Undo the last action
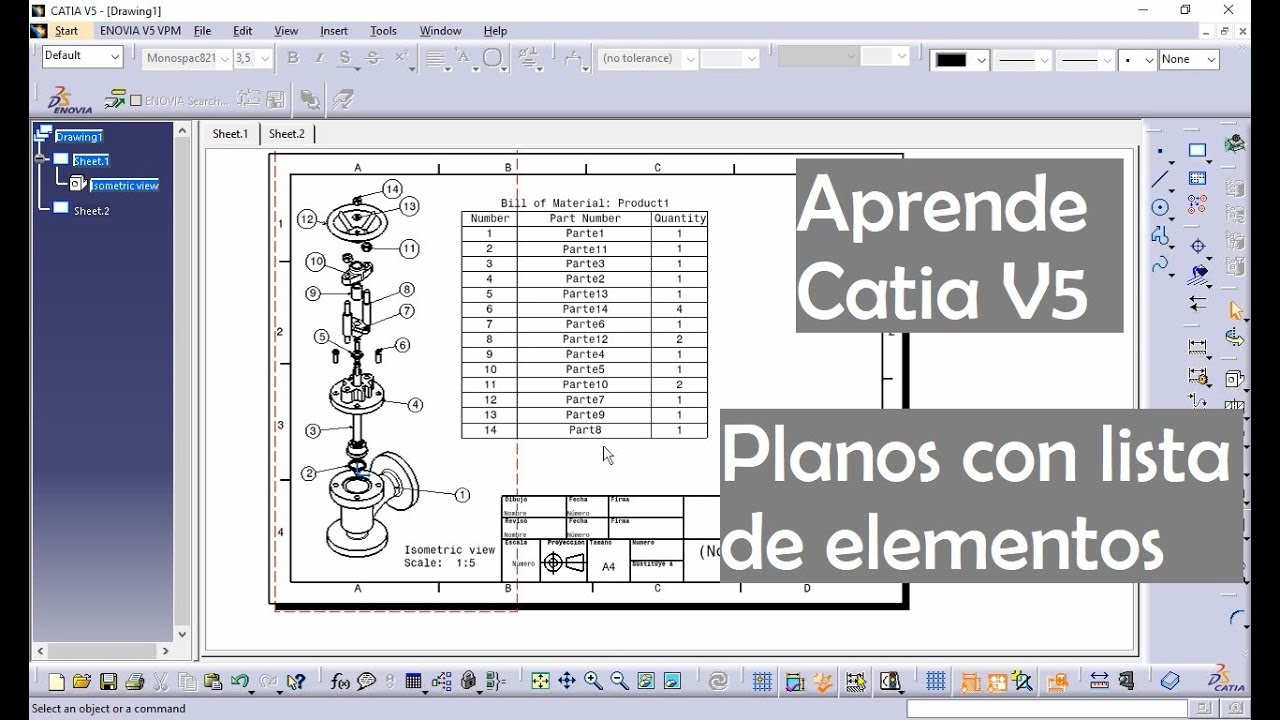The image size is (1280, 720). [x=240, y=682]
